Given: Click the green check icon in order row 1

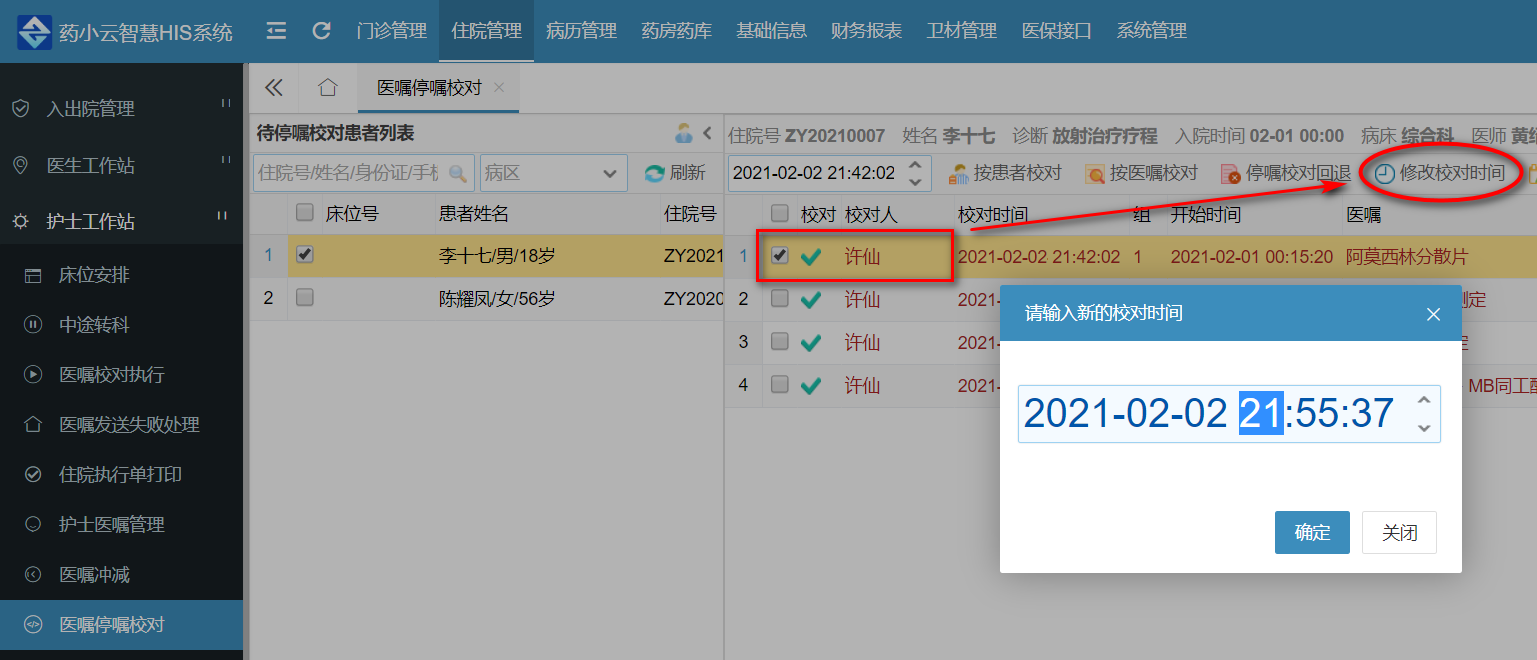Looking at the screenshot, I should pos(811,257).
